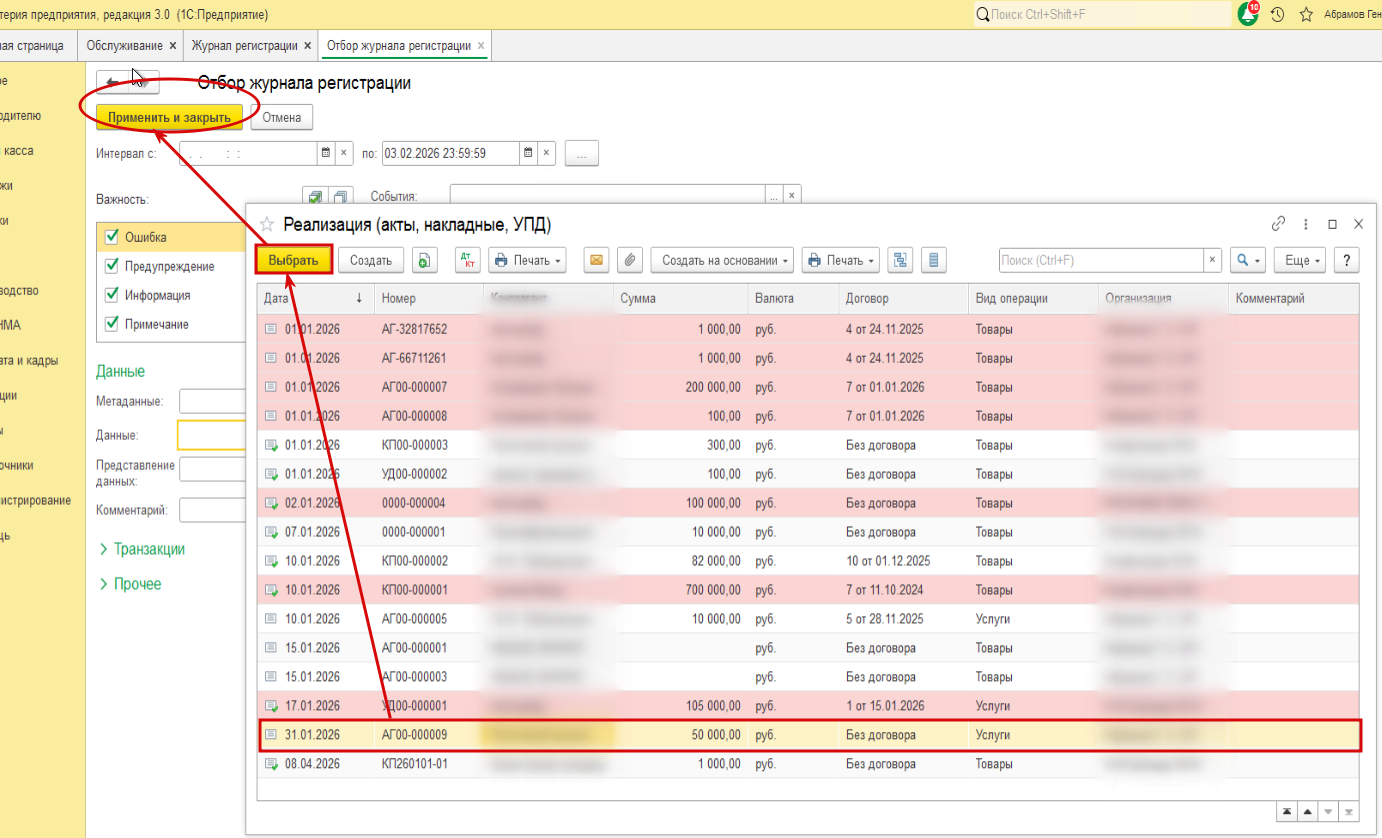Open calendar picker for Интервал с date
This screenshot has width=1382, height=838.
pos(325,153)
